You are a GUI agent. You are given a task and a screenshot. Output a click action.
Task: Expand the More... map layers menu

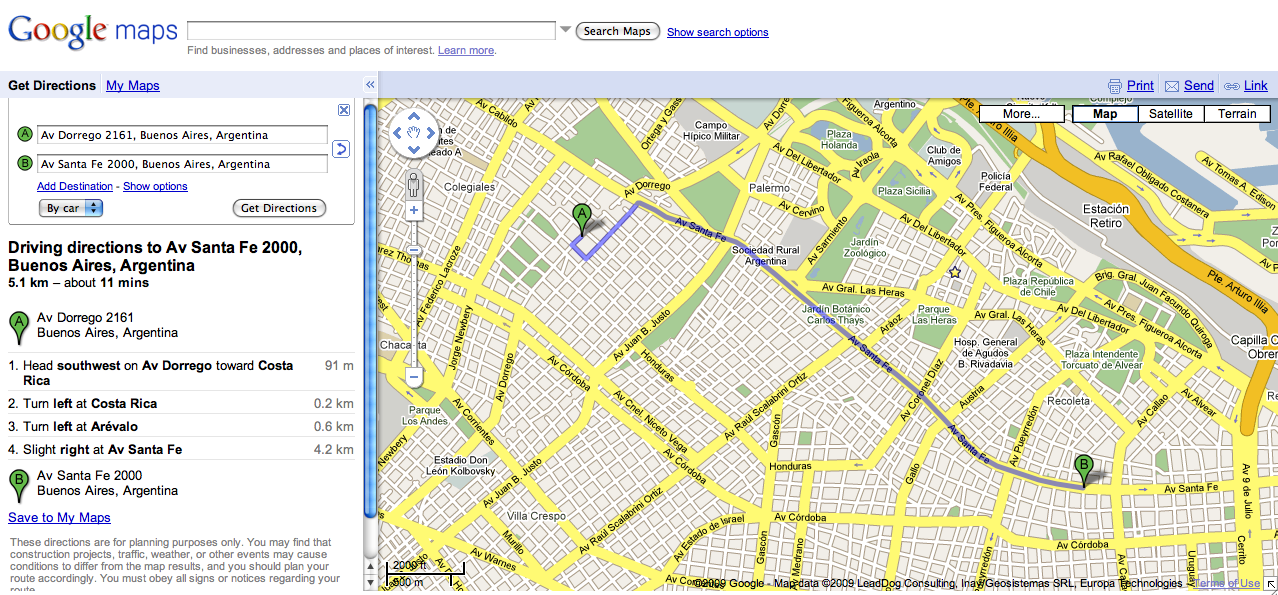coord(1021,114)
